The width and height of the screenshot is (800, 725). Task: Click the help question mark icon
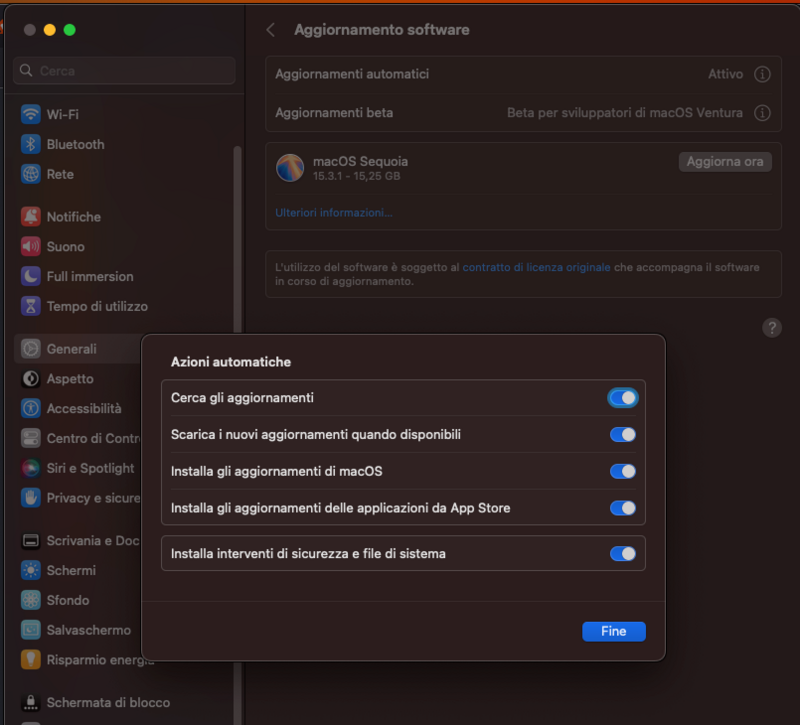tap(771, 327)
